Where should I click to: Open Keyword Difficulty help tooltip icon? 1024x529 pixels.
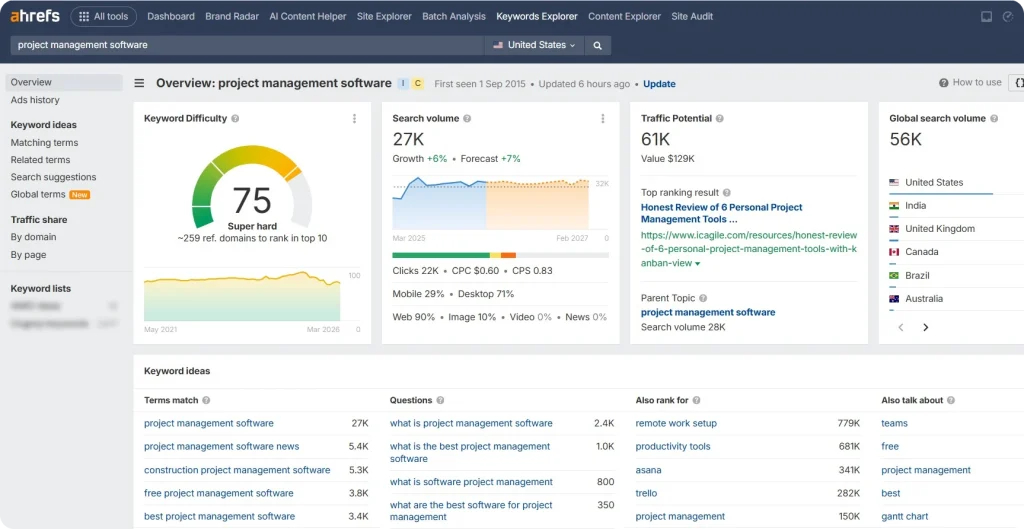[235, 118]
